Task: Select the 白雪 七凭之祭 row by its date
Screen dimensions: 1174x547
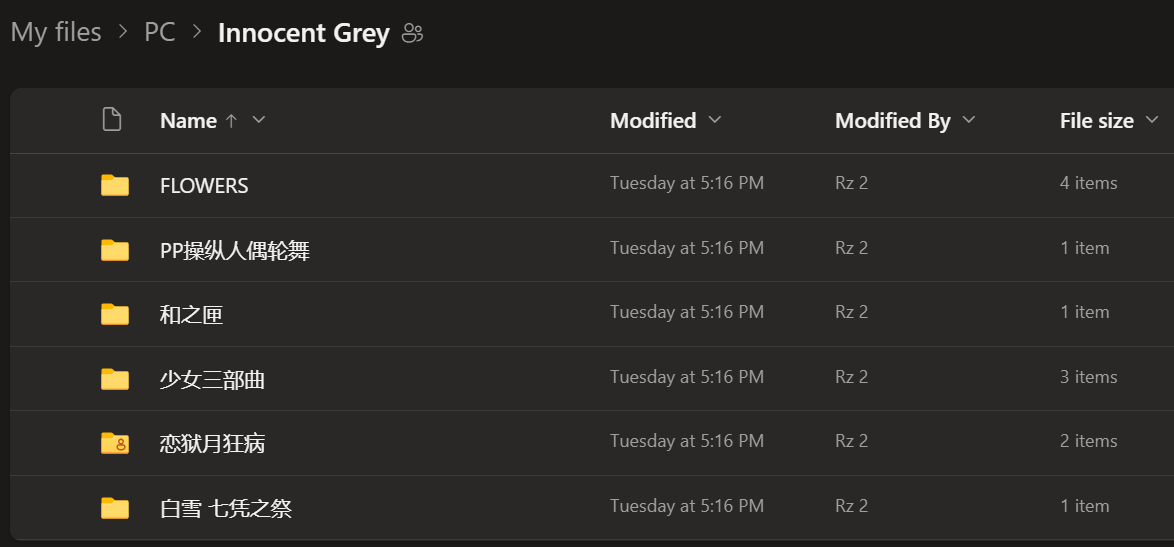Action: pos(686,505)
